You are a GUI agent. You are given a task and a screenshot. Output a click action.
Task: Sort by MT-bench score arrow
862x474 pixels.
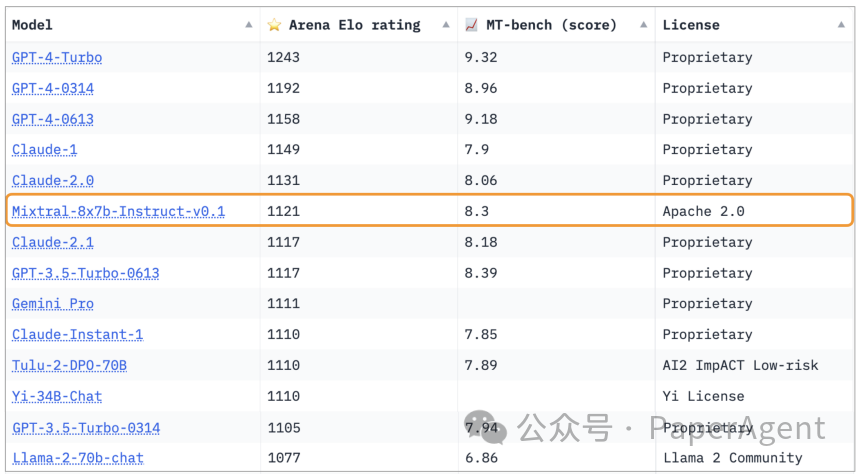[x=643, y=25]
